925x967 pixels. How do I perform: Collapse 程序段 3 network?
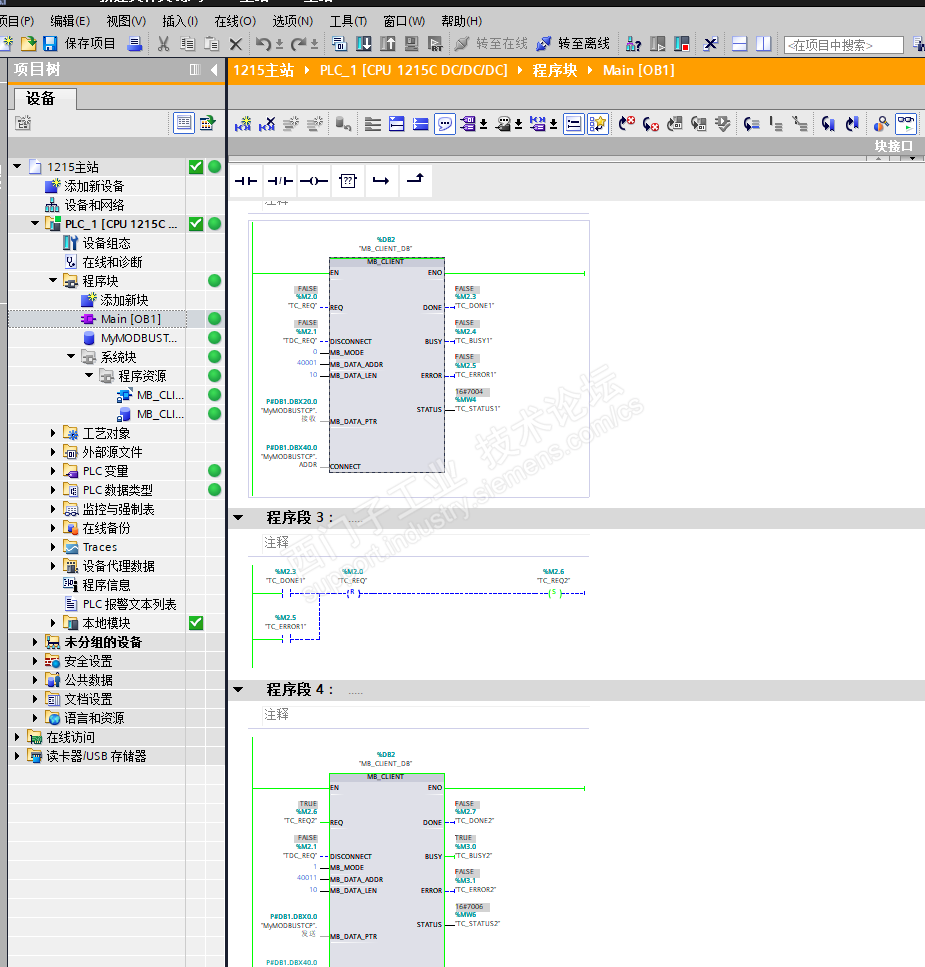(x=238, y=518)
